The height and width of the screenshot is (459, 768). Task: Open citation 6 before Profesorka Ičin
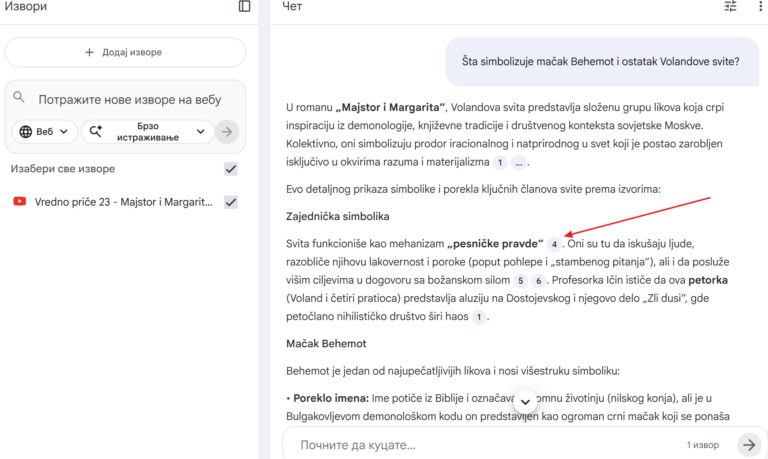click(538, 281)
